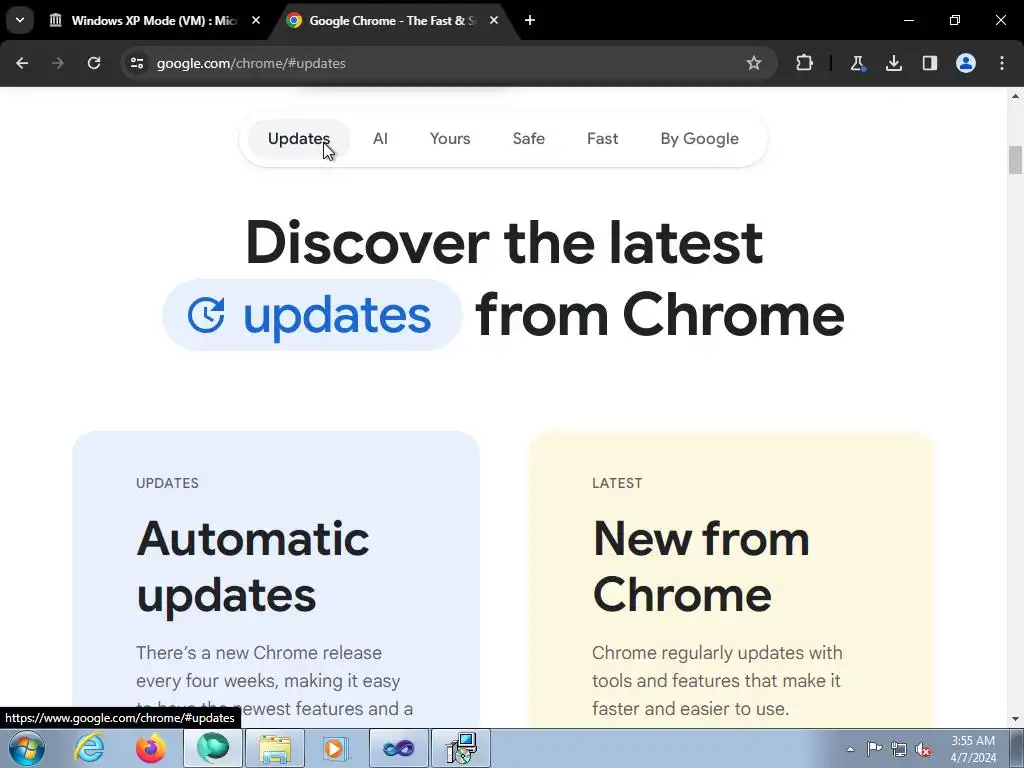Open the tab search dropdown arrow

(x=20, y=20)
